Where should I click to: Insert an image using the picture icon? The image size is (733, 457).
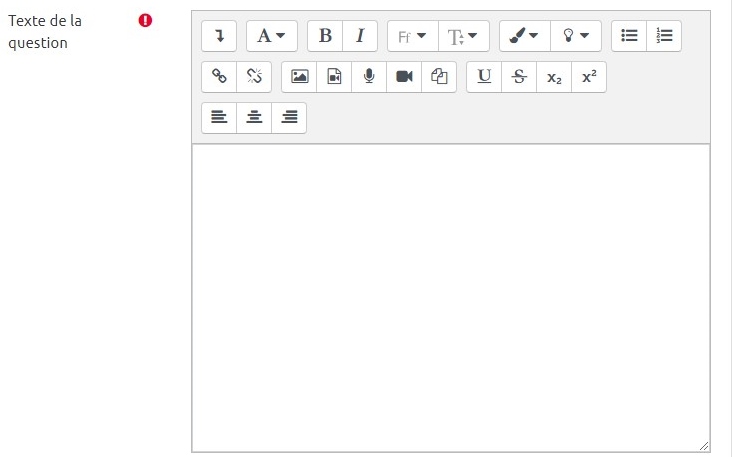[299, 77]
